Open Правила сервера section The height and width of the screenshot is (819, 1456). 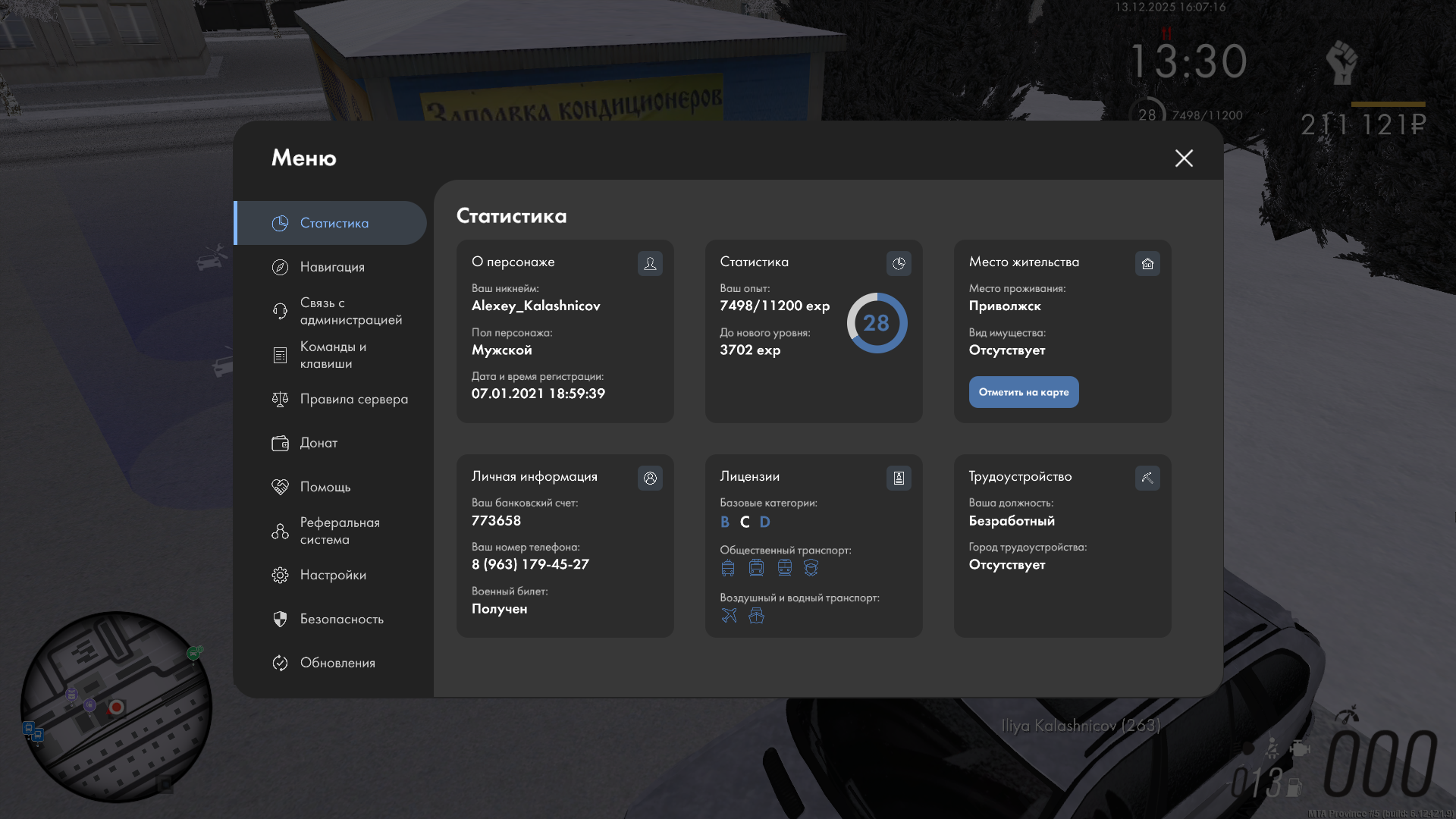pyautogui.click(x=353, y=399)
